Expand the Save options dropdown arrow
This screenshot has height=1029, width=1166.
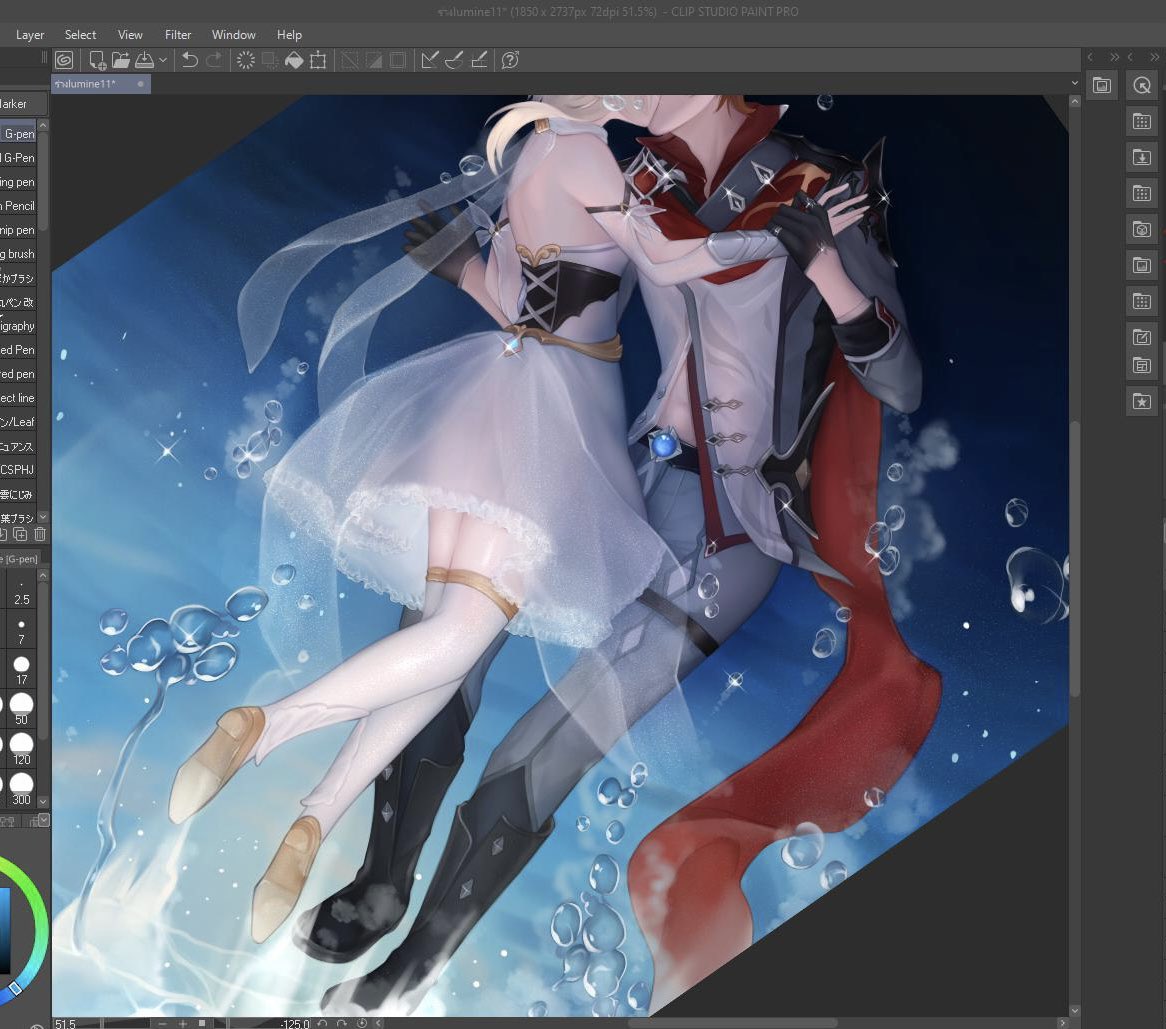coord(162,60)
